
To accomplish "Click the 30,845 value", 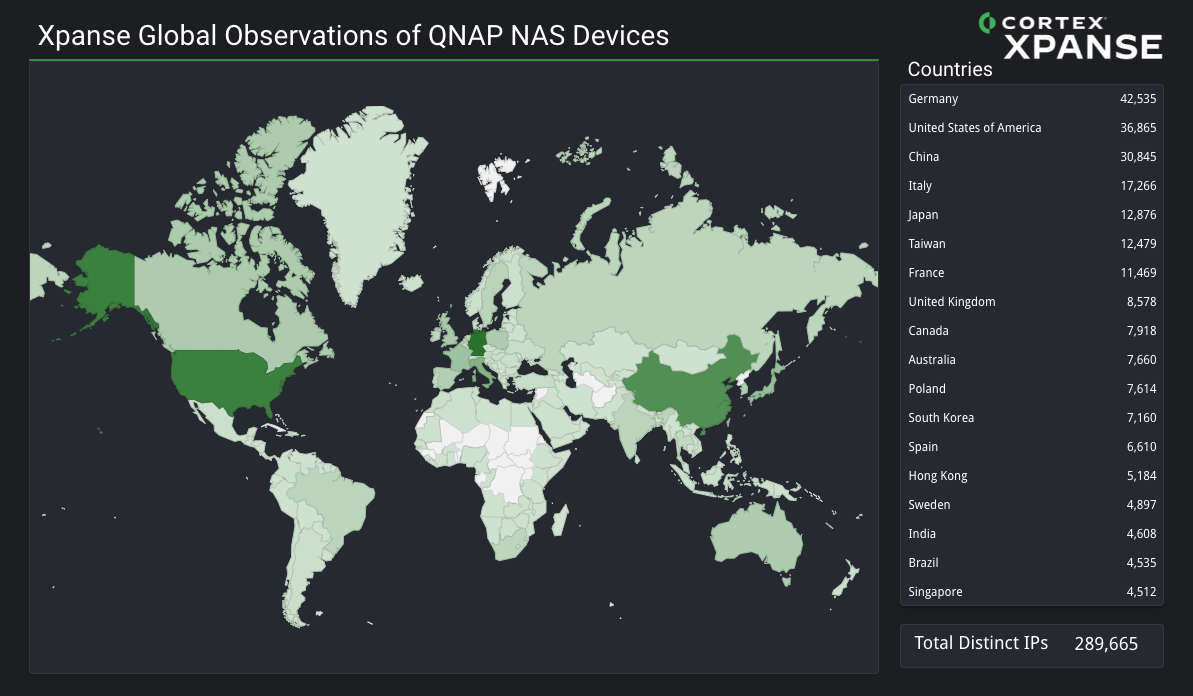I will click(x=1137, y=157).
